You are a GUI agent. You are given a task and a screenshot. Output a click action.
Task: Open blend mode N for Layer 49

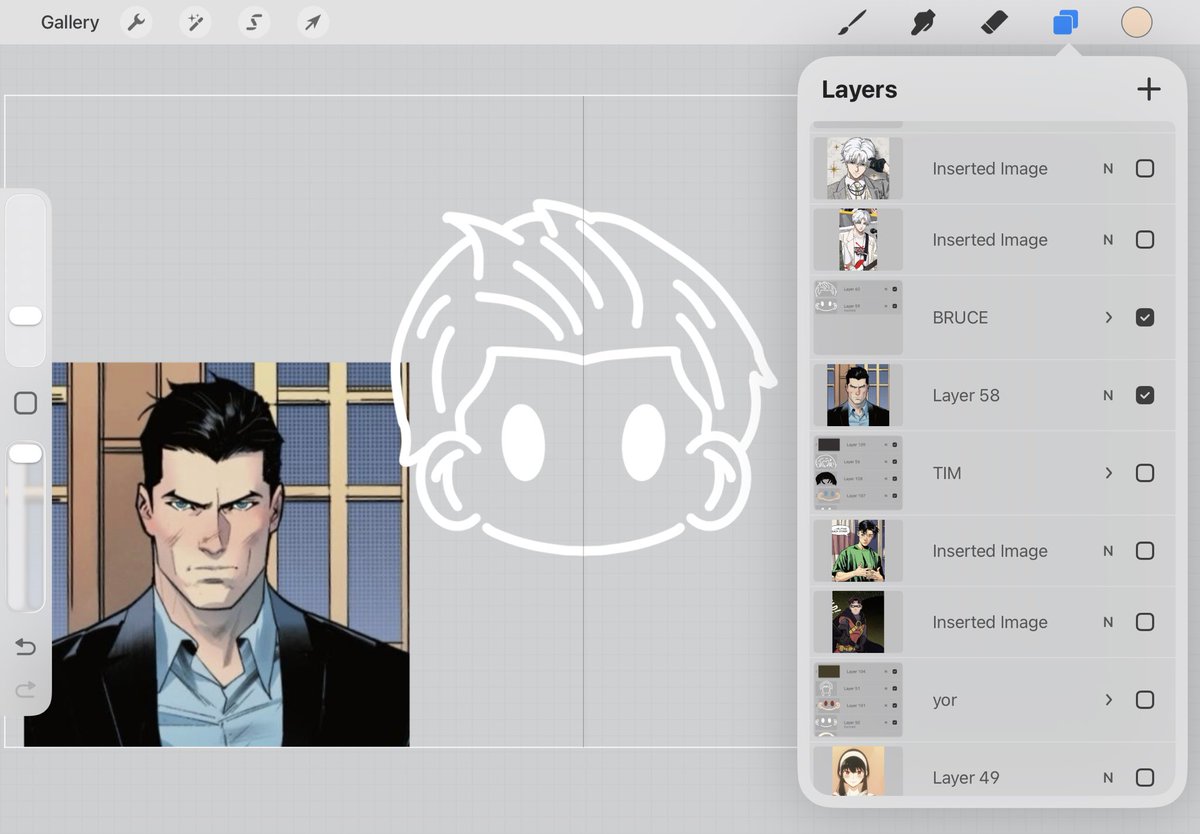pos(1108,777)
